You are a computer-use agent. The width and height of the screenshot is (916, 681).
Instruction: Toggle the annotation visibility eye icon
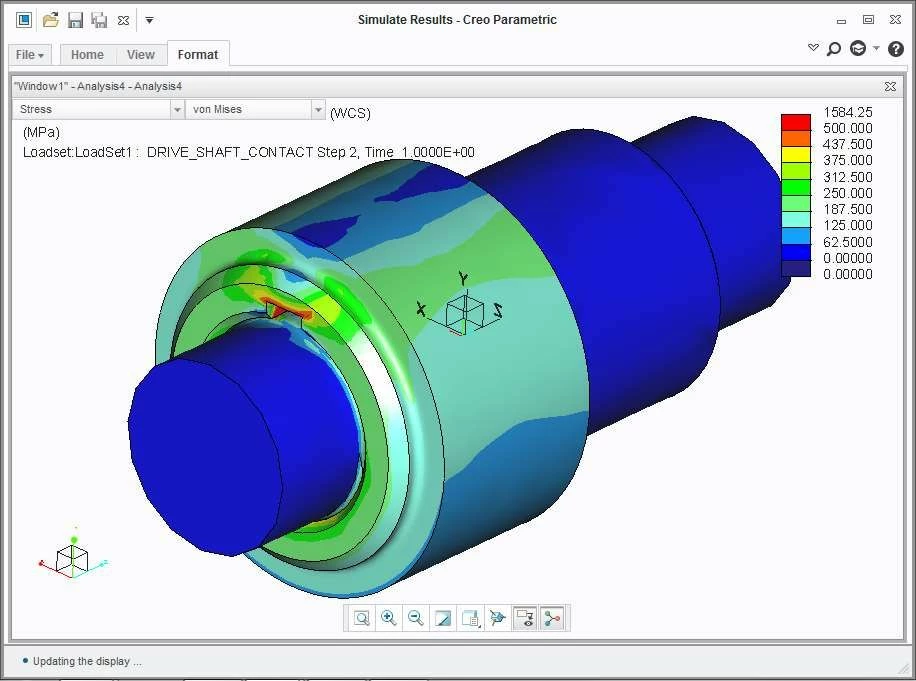[525, 618]
